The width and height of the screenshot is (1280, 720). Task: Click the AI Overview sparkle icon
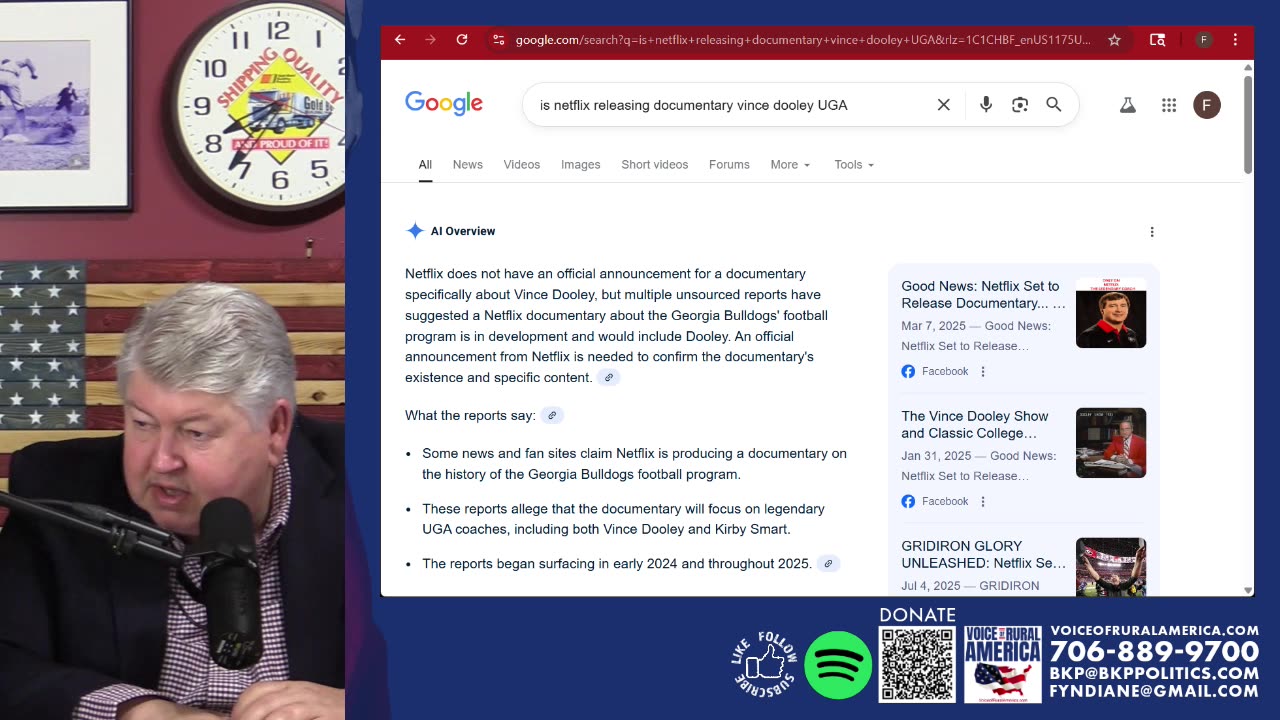point(415,231)
